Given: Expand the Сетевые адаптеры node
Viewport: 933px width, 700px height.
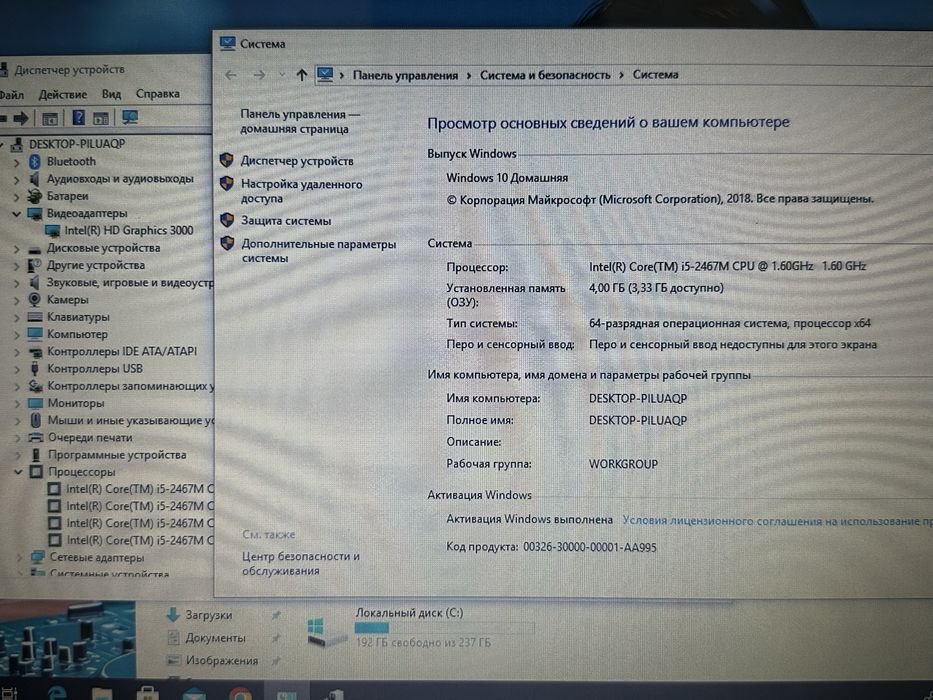Looking at the screenshot, I should click(19, 558).
